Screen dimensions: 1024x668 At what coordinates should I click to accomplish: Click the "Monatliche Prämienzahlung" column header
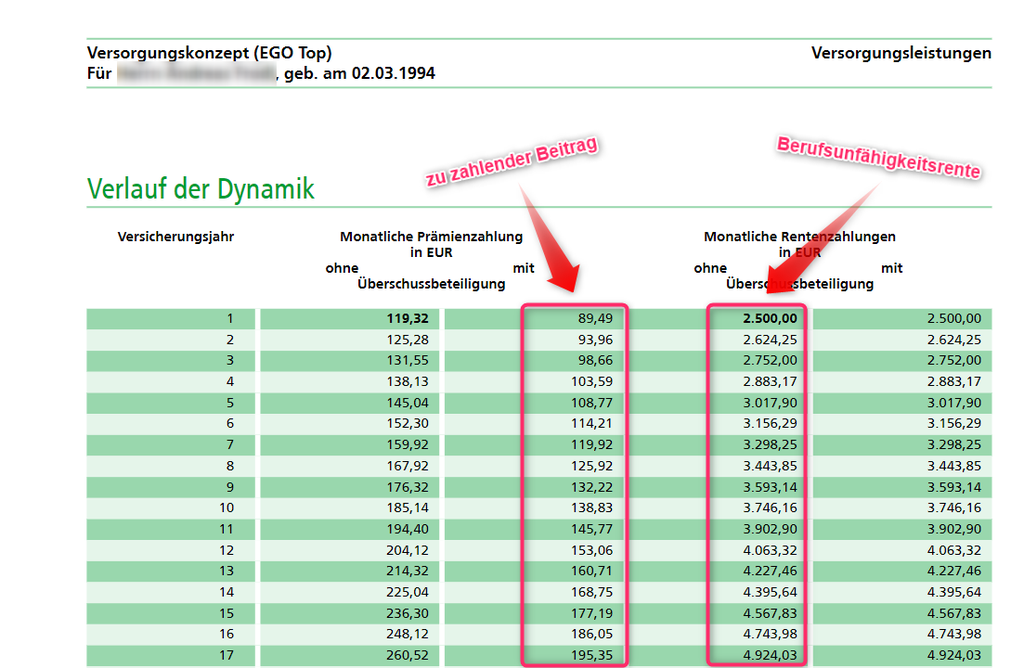(x=431, y=237)
